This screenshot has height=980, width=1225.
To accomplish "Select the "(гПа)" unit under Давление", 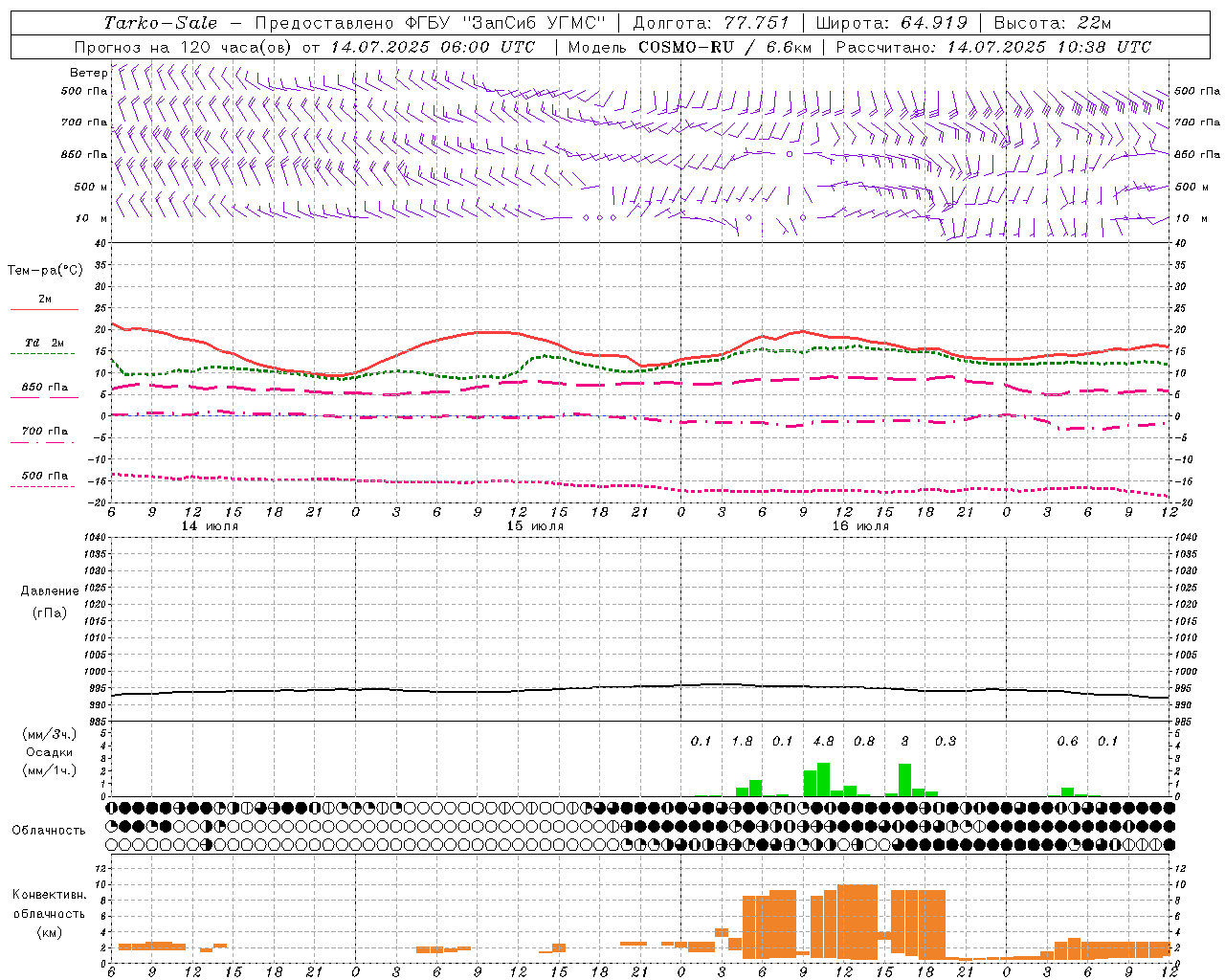I will (x=50, y=612).
